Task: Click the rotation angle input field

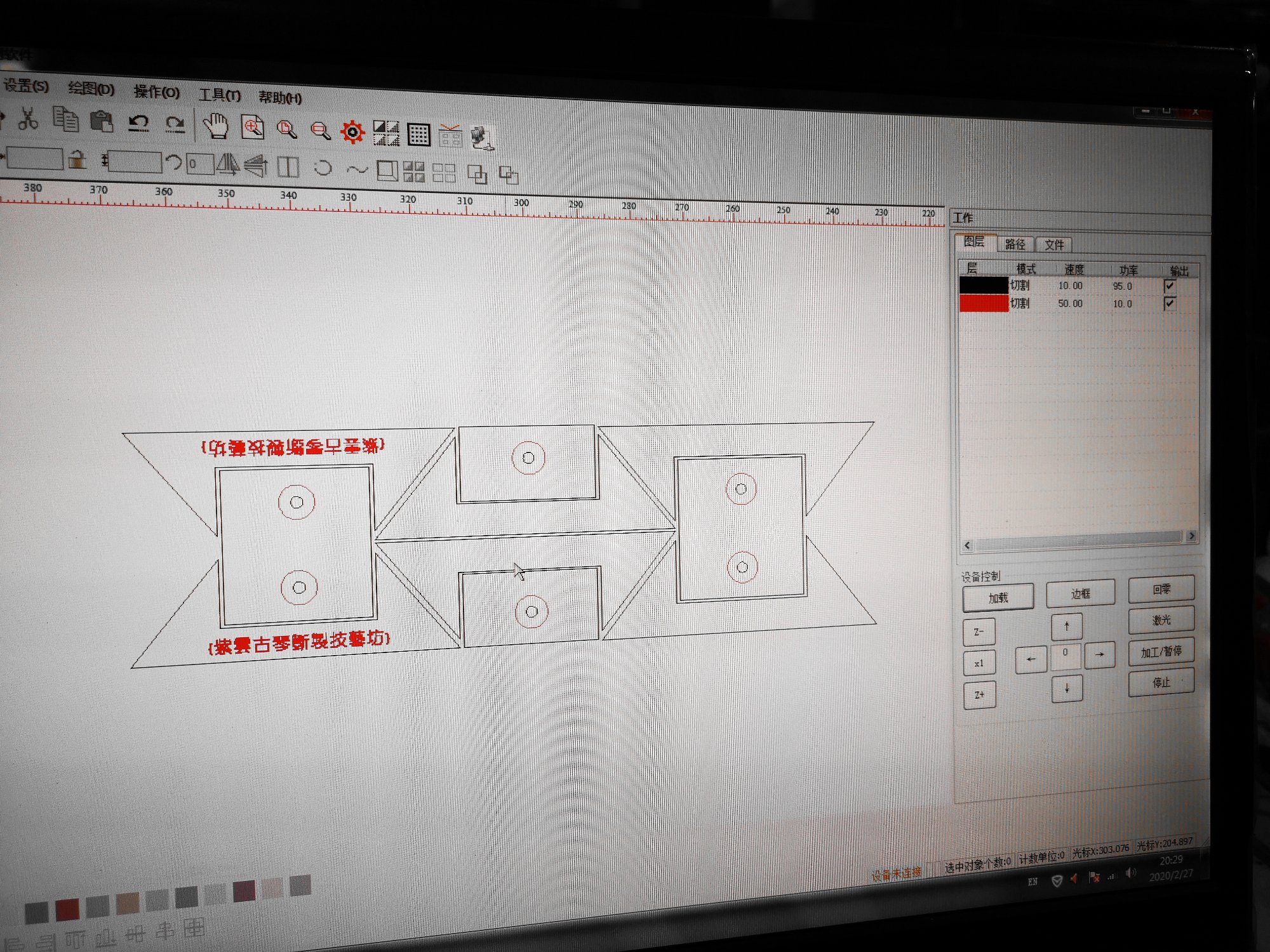Action: (x=201, y=164)
